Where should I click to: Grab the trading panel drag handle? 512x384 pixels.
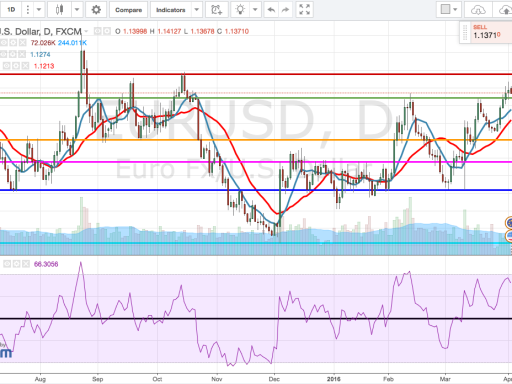click(x=465, y=32)
